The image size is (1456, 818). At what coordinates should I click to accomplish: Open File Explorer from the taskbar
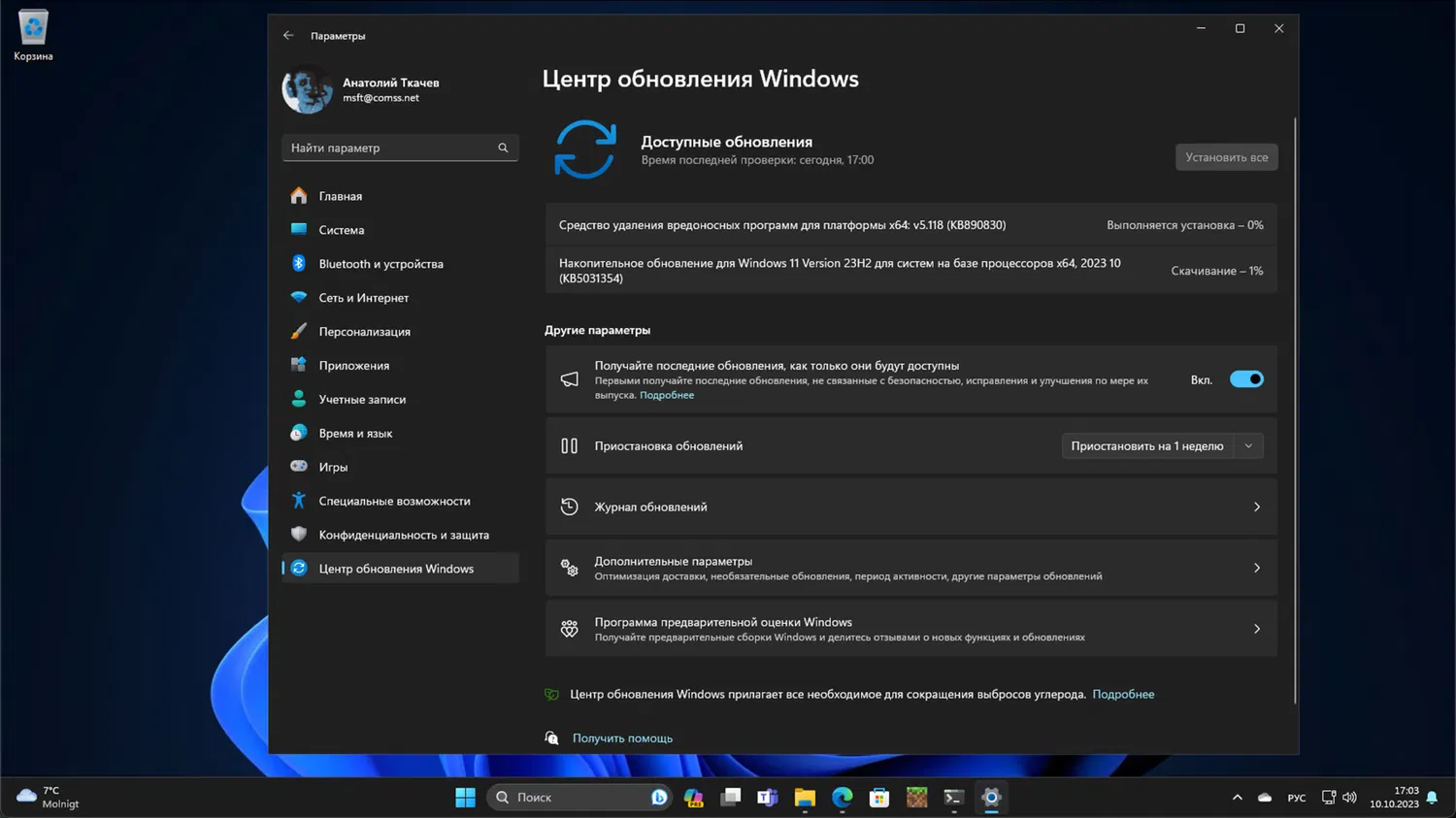coord(805,798)
